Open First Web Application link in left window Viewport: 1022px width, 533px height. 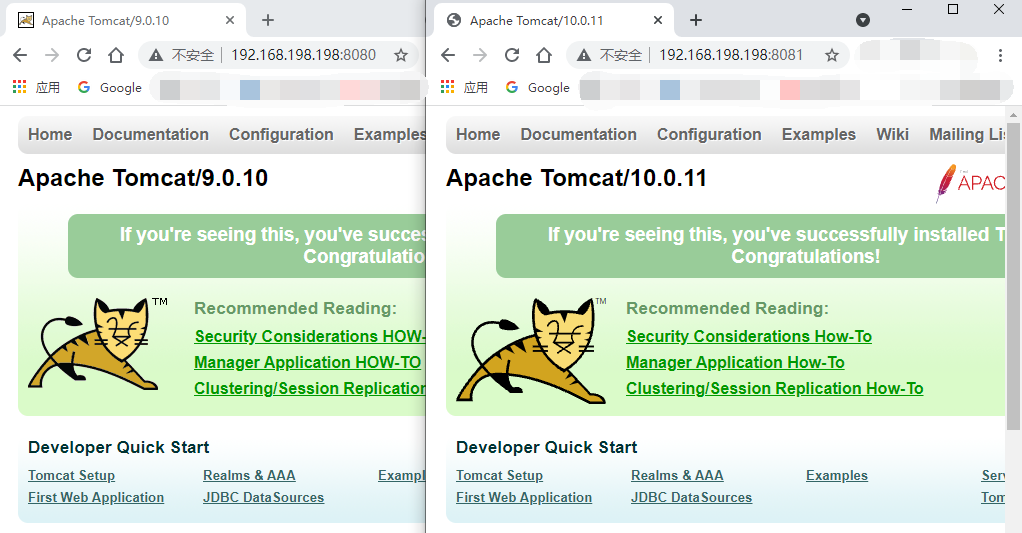(x=96, y=497)
